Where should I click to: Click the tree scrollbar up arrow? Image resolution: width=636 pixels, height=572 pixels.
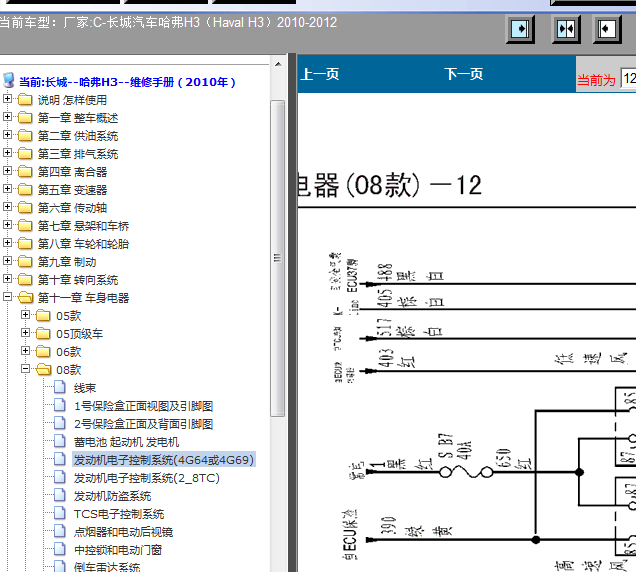278,64
